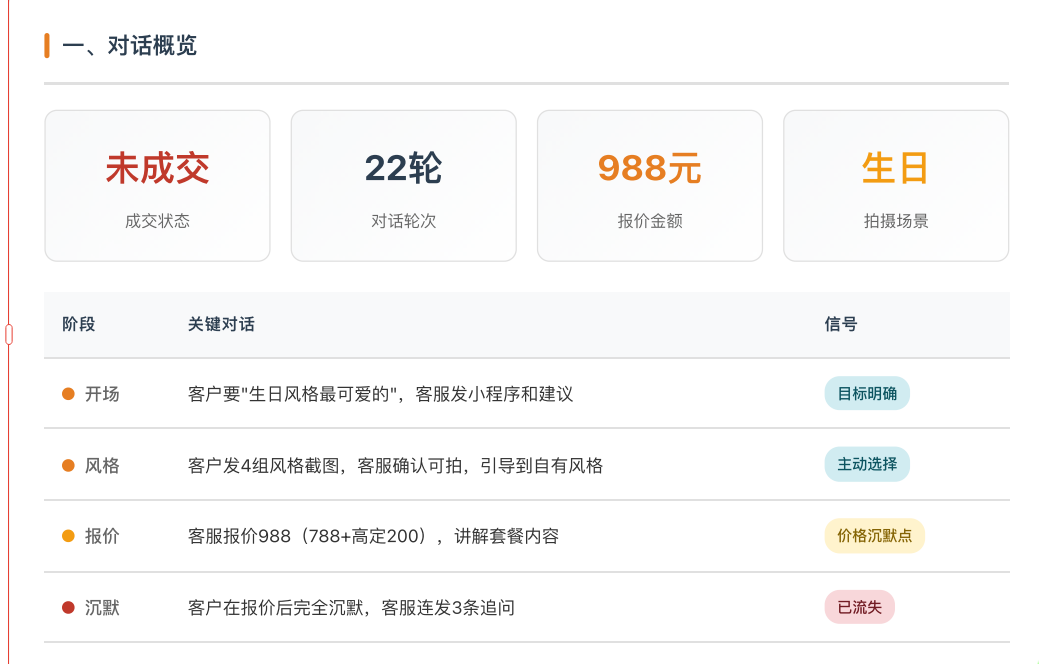
Task: Select the 开场 row dialogue text
Action: [380, 394]
